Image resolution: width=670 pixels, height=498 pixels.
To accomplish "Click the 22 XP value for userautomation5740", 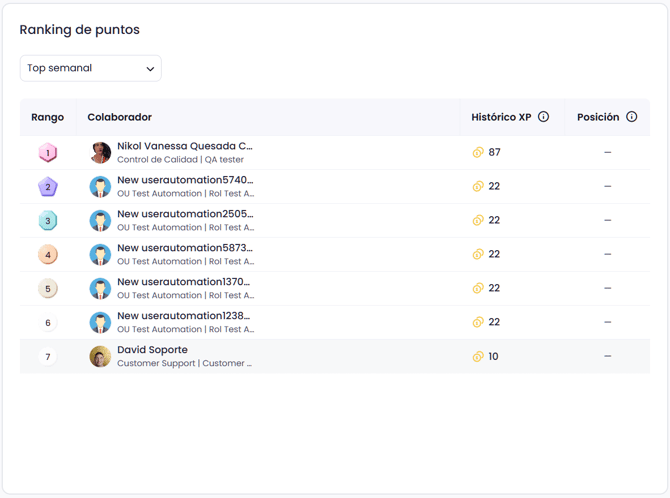I will [494, 186].
